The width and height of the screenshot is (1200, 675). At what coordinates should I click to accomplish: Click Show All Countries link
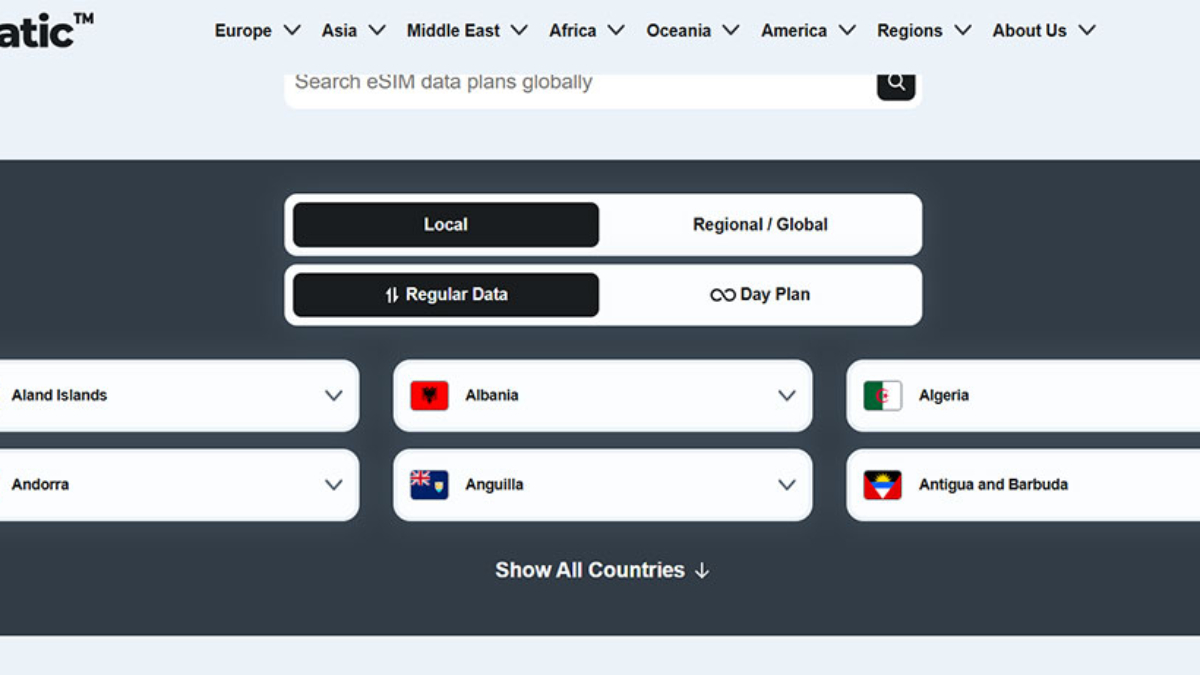tap(602, 570)
